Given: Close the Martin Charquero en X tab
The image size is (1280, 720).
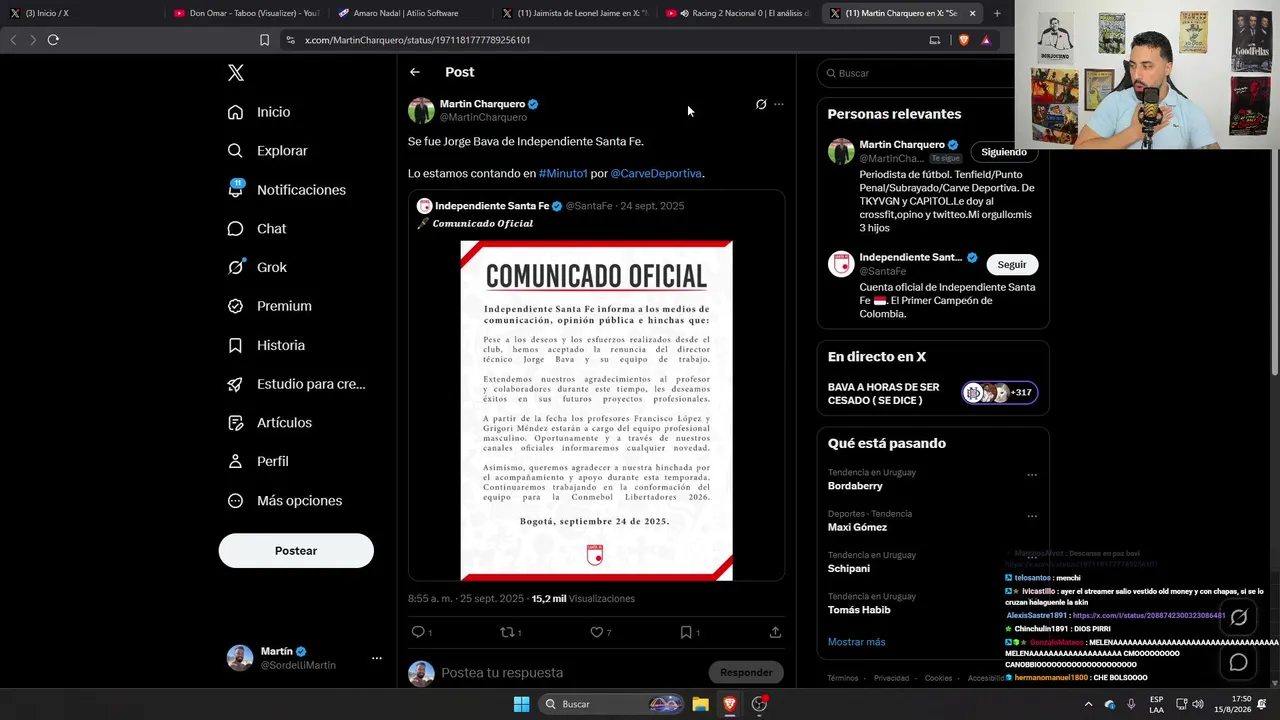Looking at the screenshot, I should click(972, 13).
